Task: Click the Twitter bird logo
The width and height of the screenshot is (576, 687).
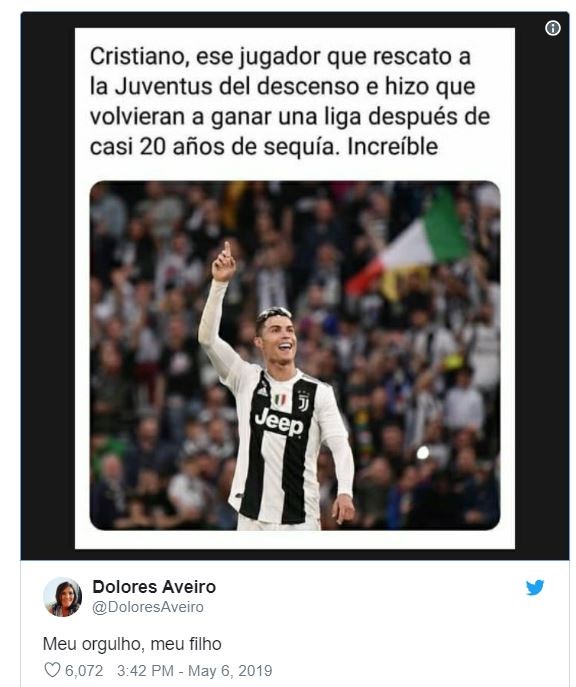Action: pyautogui.click(x=535, y=588)
